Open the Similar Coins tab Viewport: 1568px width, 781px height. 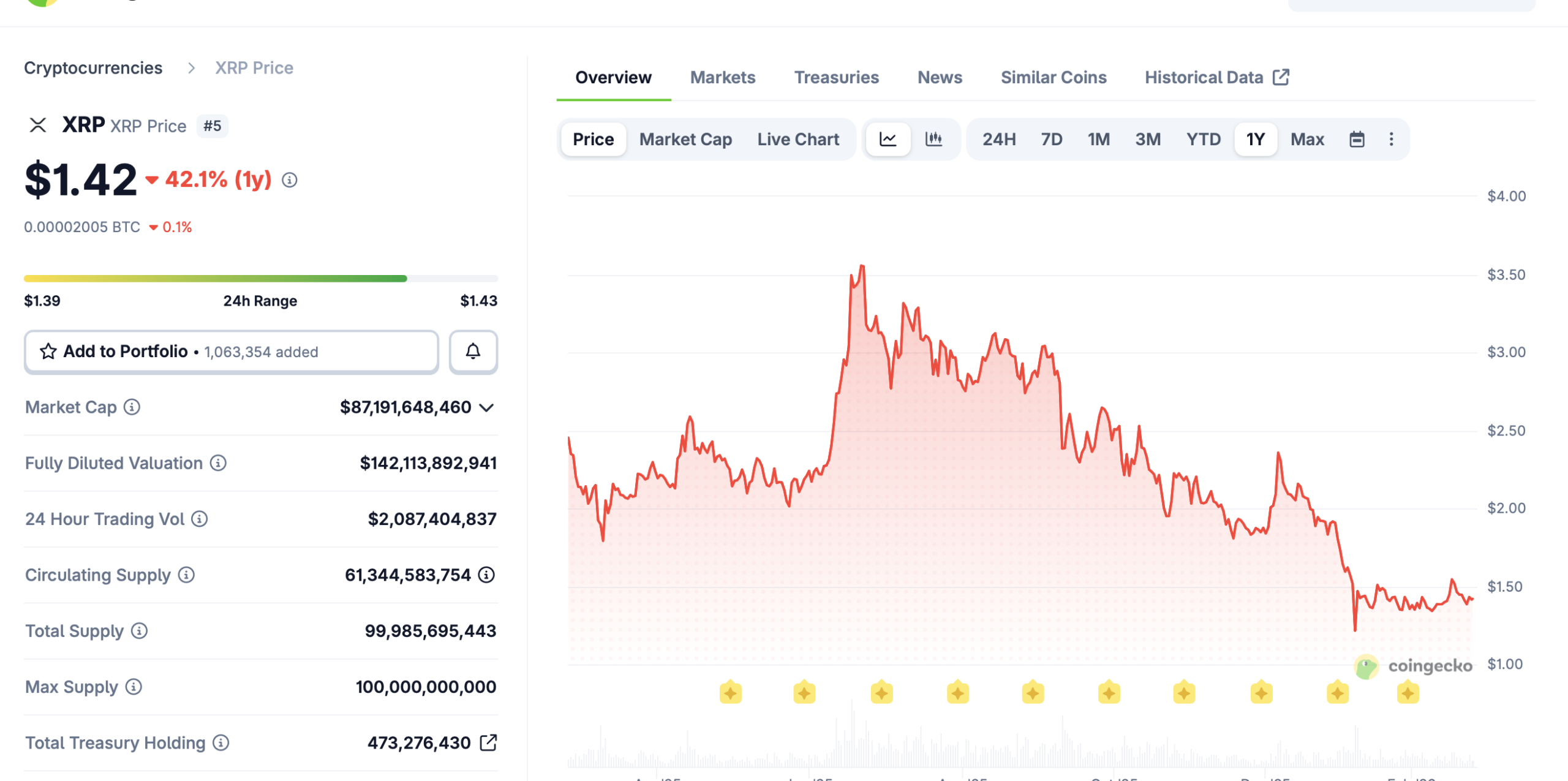[x=1053, y=77]
